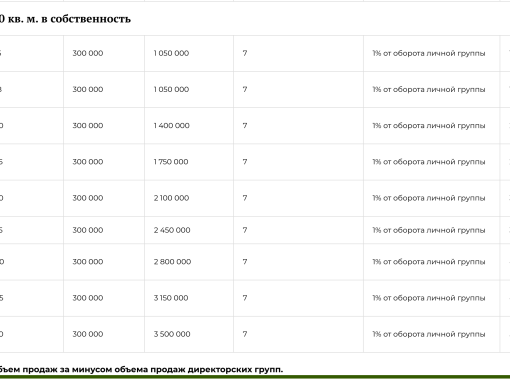This screenshot has width=510, height=382.
Task: Click the 2 100 000 value
Action: [171, 198]
